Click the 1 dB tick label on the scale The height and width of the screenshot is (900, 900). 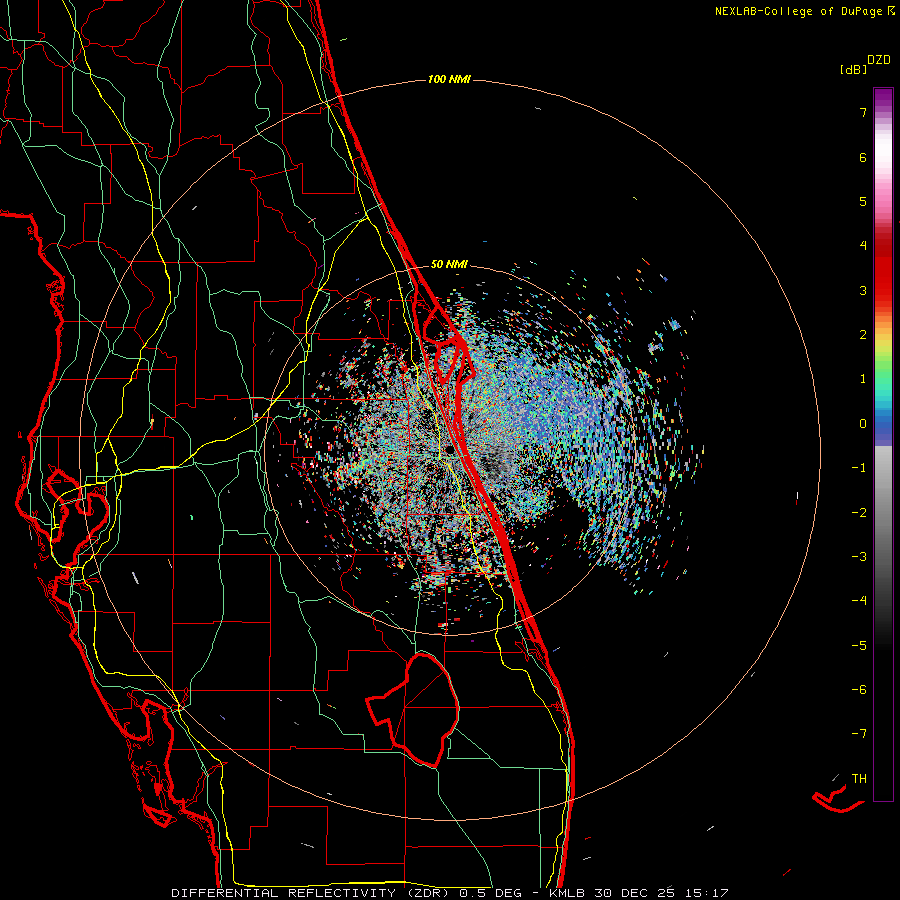pos(863,379)
